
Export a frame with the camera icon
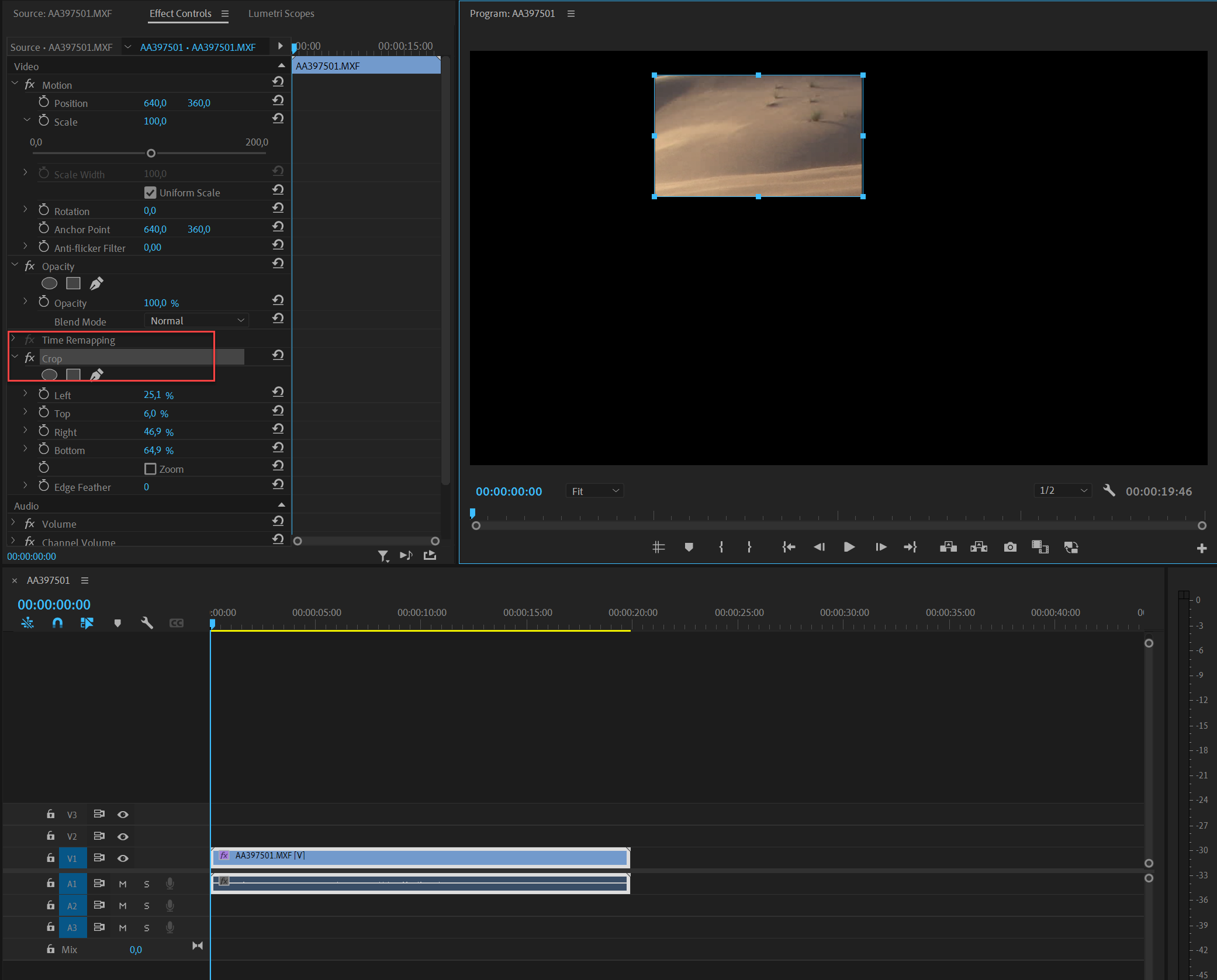pyautogui.click(x=1010, y=547)
